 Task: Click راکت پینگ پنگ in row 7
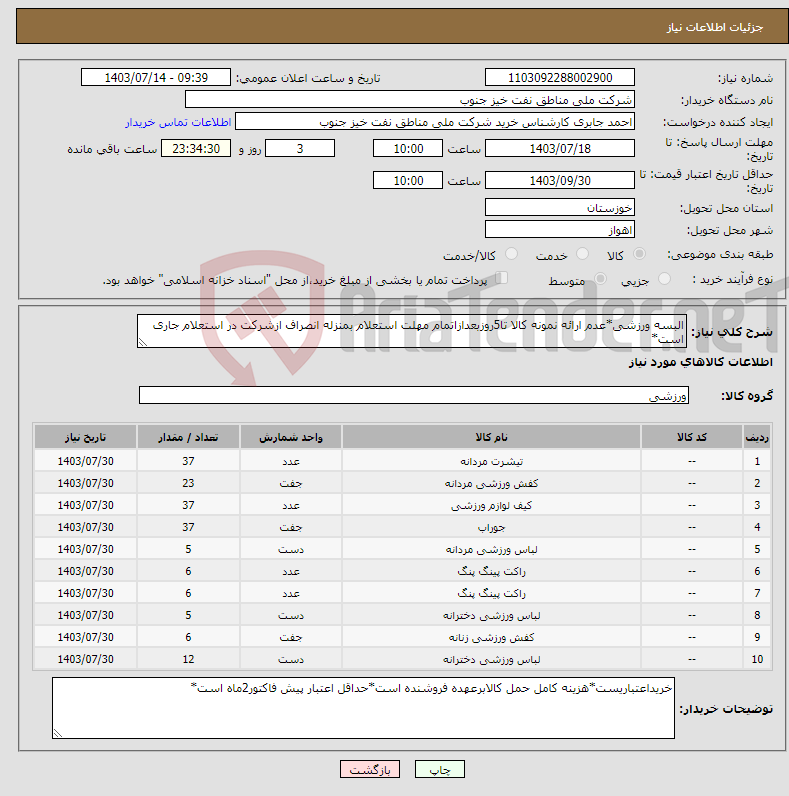point(491,593)
